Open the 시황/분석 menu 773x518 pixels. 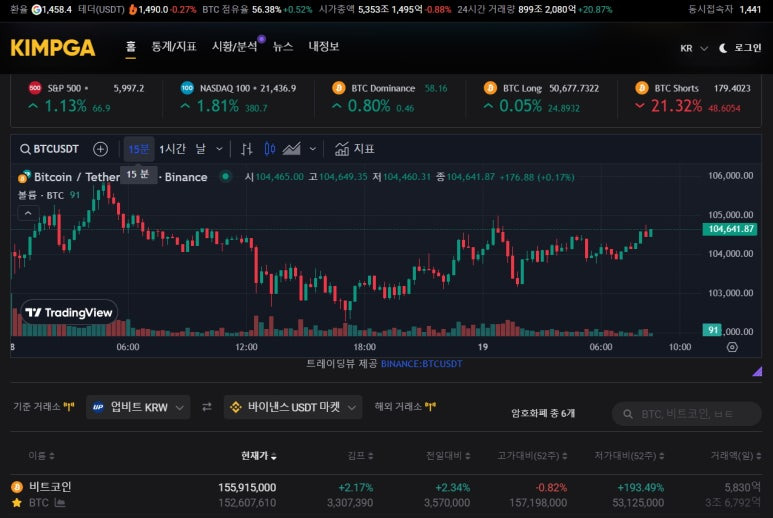point(235,46)
